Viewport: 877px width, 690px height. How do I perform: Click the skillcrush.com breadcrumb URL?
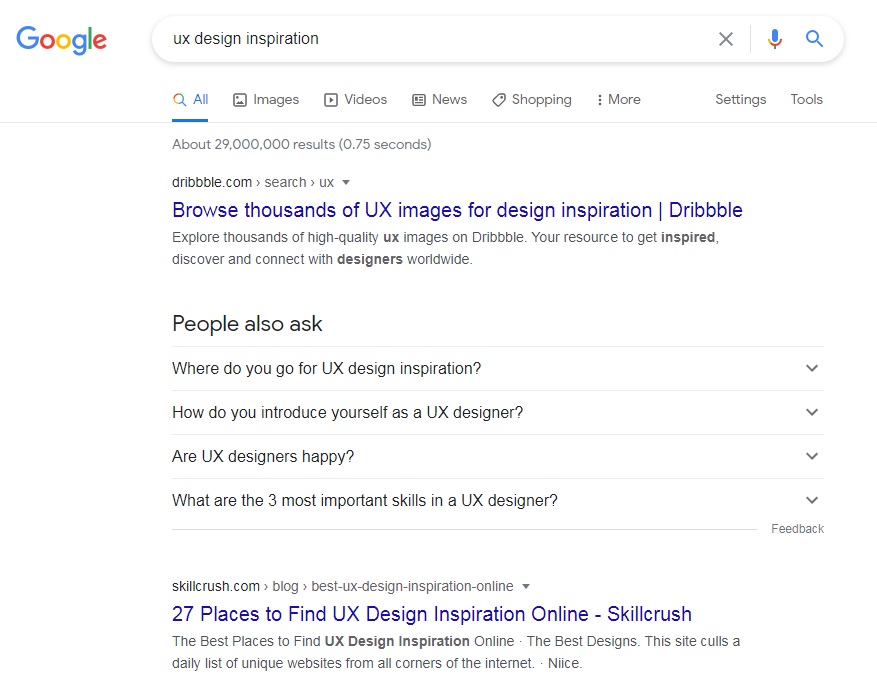[342, 586]
